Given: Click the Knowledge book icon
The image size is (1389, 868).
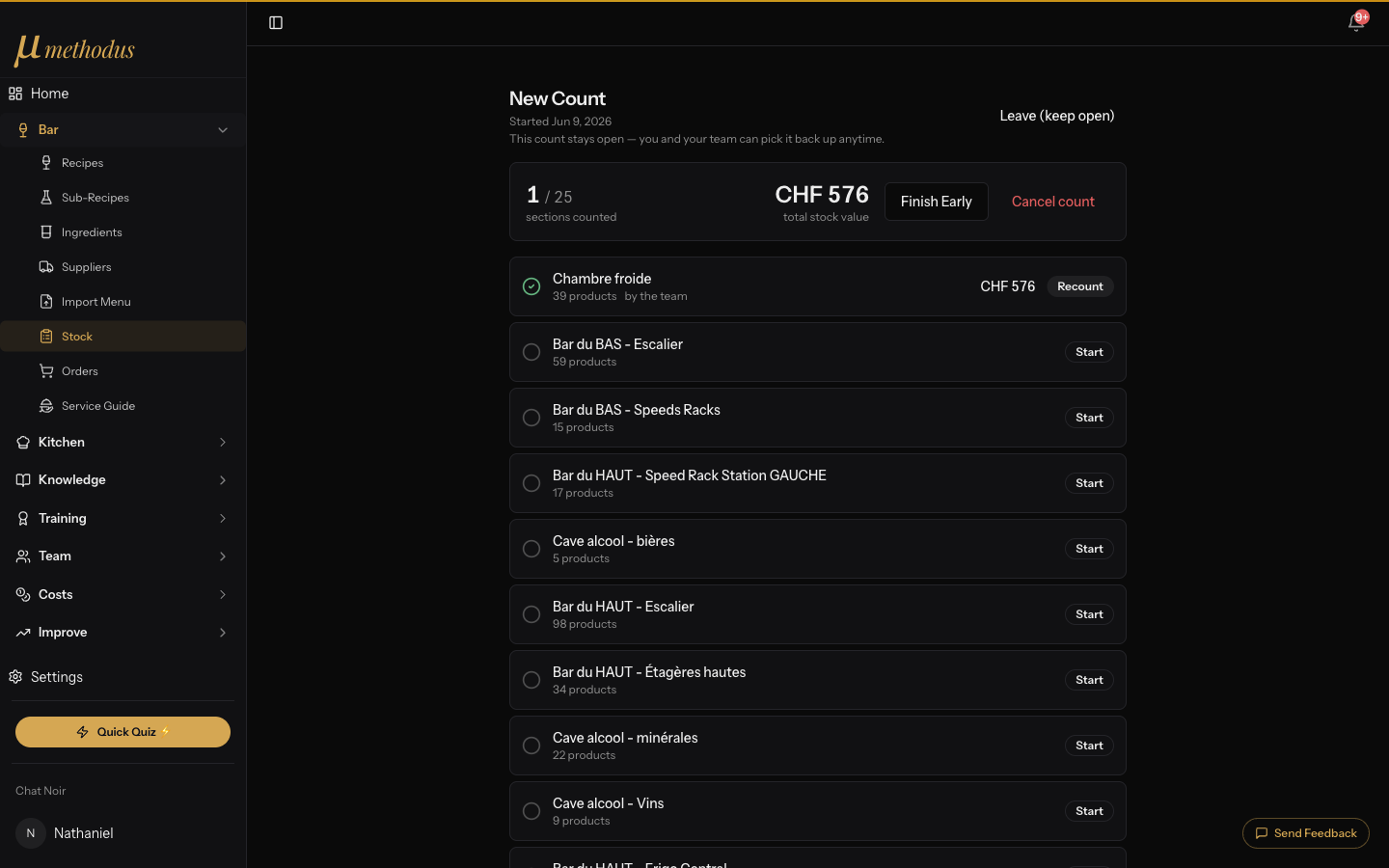Looking at the screenshot, I should pos(23,480).
